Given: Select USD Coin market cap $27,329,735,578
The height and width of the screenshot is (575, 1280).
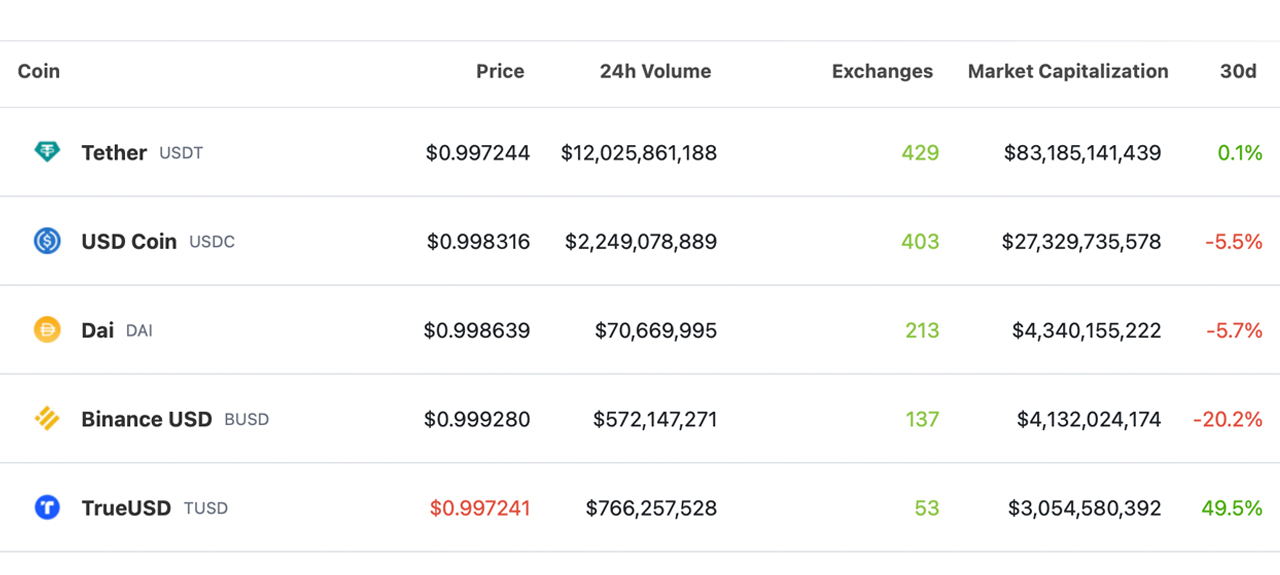Looking at the screenshot, I should pyautogui.click(x=1082, y=242).
